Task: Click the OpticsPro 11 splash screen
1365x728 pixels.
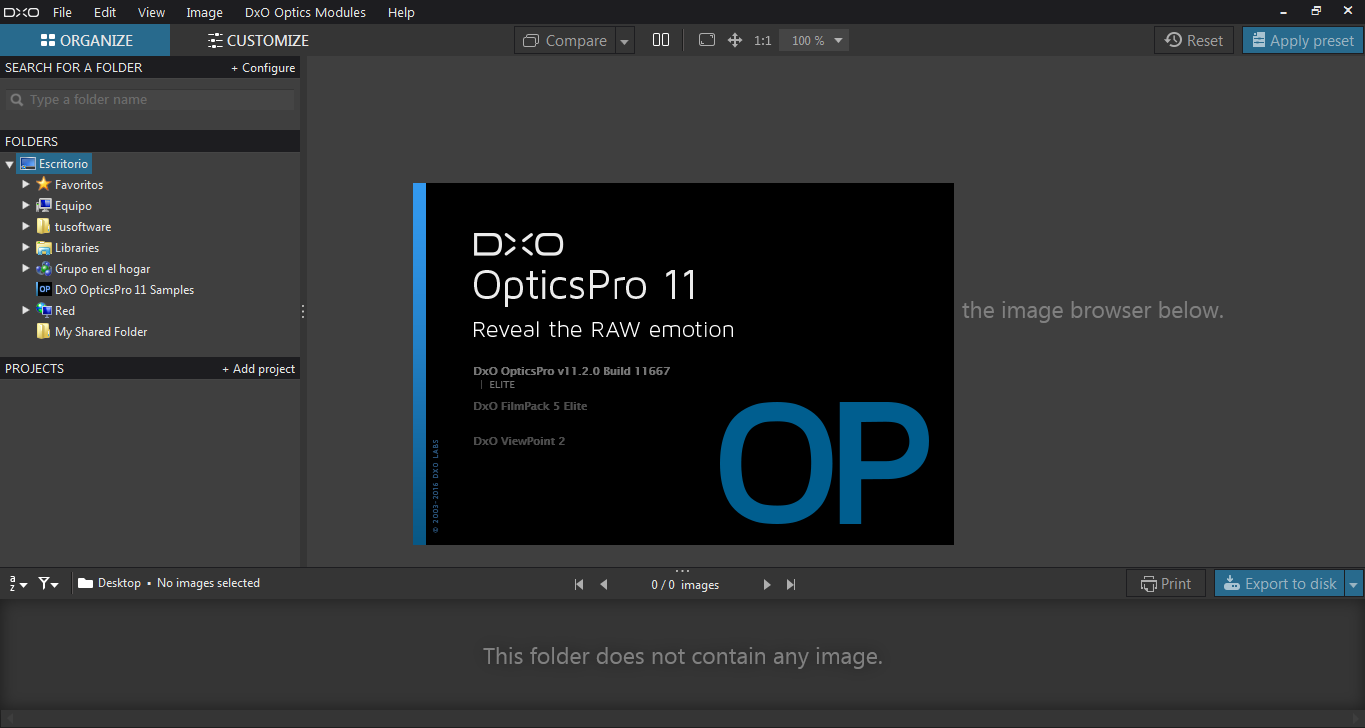Action: (x=683, y=364)
